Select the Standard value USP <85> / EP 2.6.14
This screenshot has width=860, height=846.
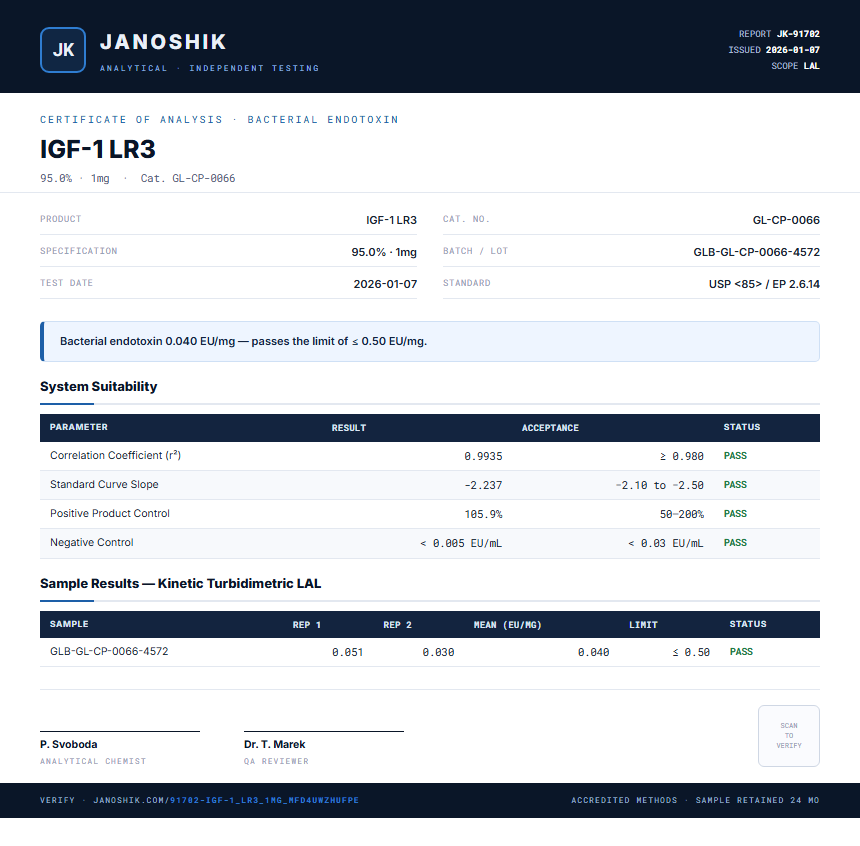point(764,284)
